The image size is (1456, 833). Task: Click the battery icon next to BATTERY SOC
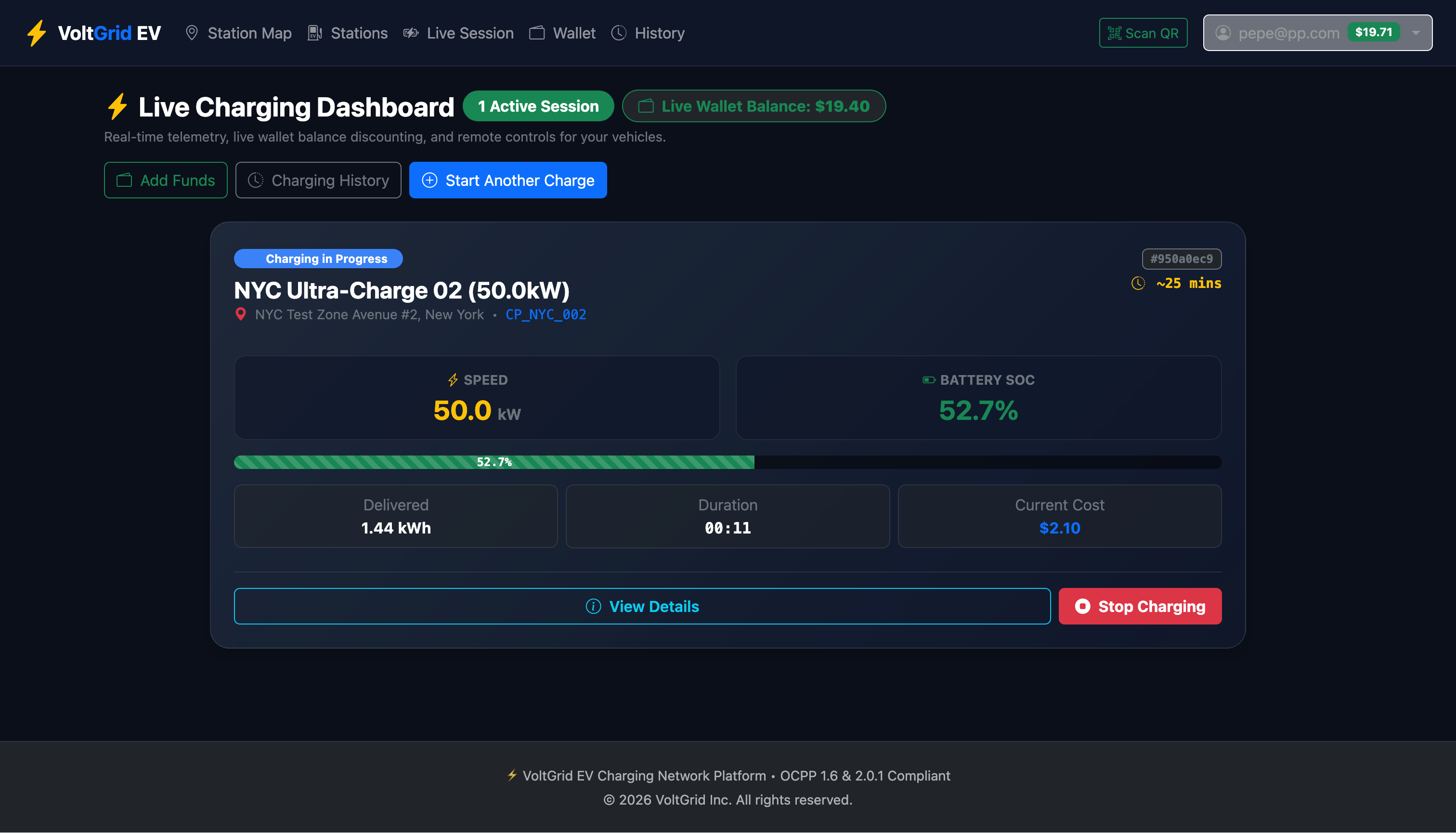(929, 380)
